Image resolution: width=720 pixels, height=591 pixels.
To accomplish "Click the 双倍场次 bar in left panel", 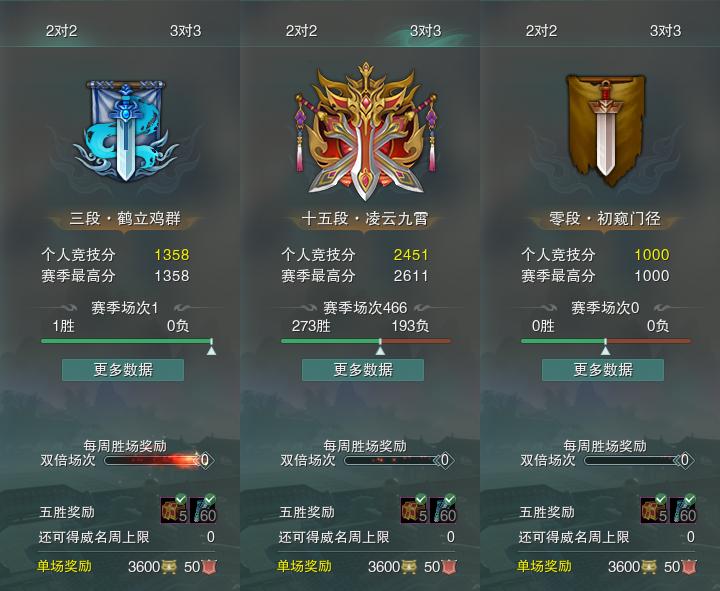I will [154, 461].
